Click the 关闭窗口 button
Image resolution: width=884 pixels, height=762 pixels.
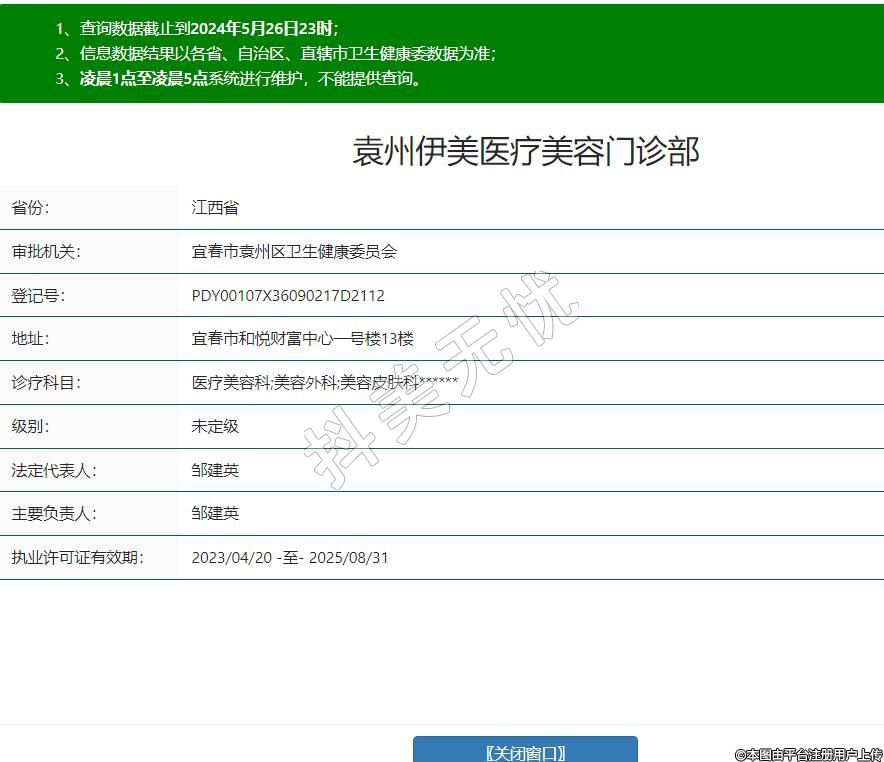click(525, 752)
